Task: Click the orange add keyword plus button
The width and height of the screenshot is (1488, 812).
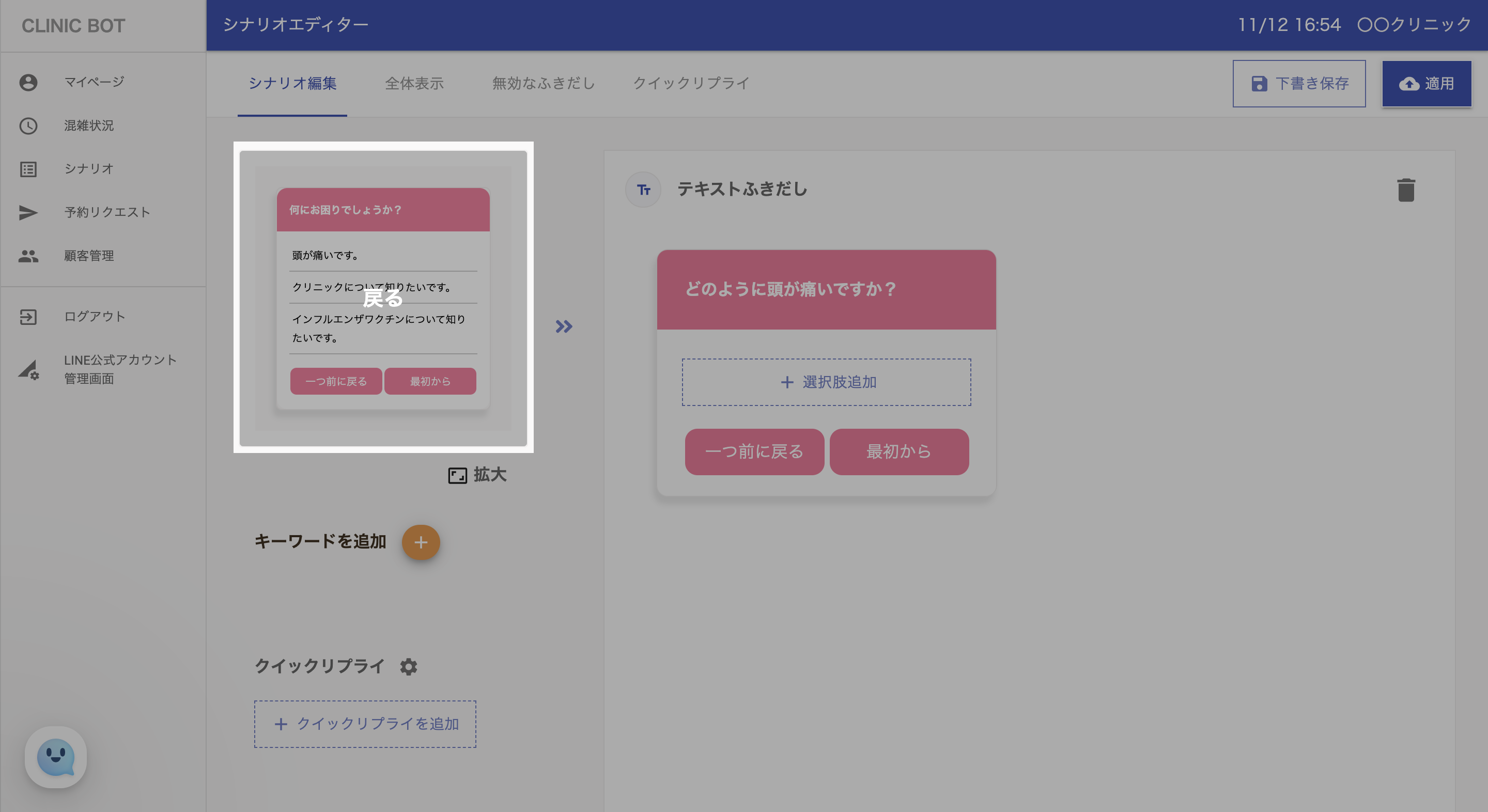Action: point(421,542)
